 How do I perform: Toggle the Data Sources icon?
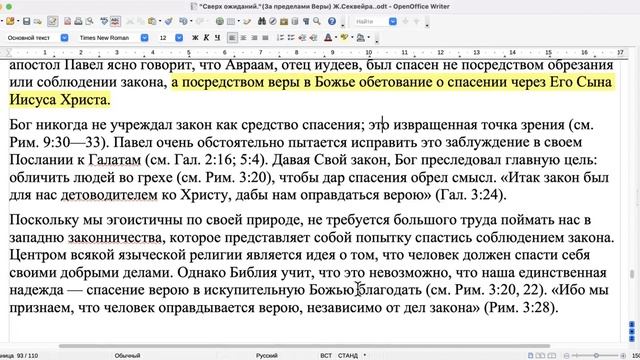(295, 21)
